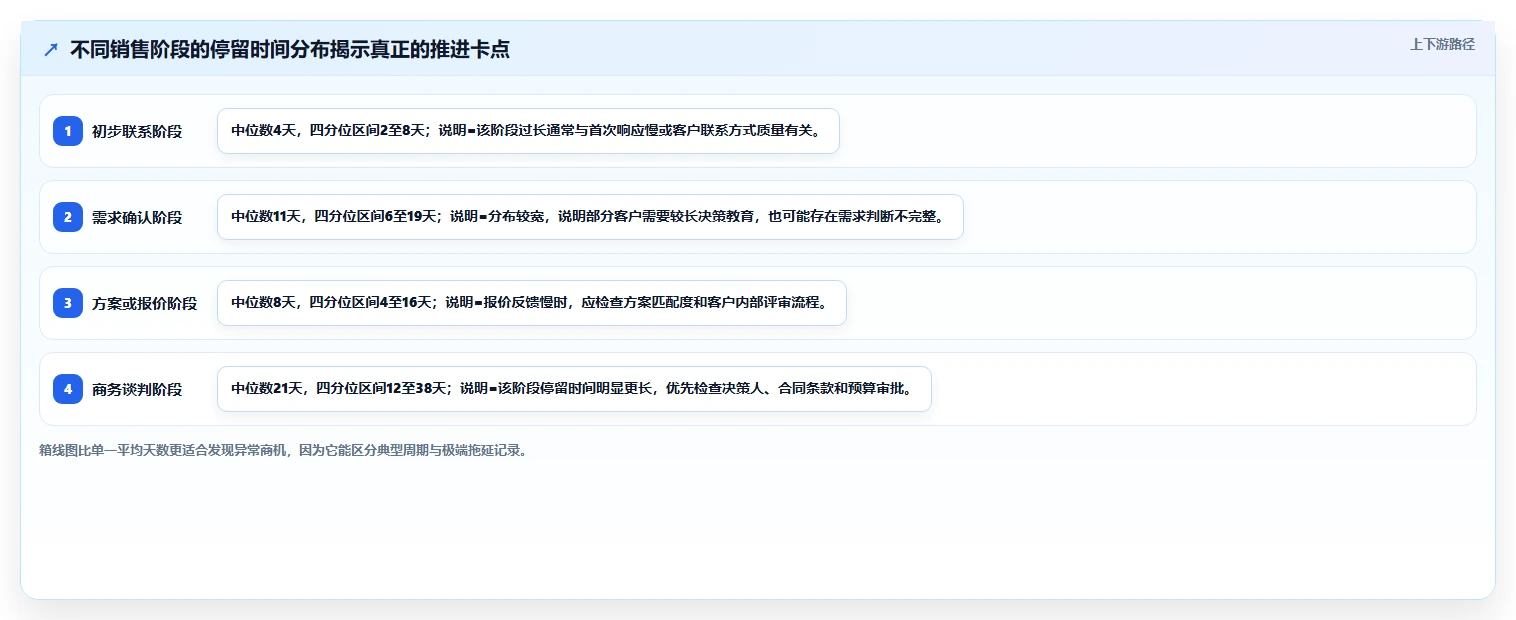Click the card title about 停留时间分布
This screenshot has height=620, width=1516.
pyautogui.click(x=290, y=50)
